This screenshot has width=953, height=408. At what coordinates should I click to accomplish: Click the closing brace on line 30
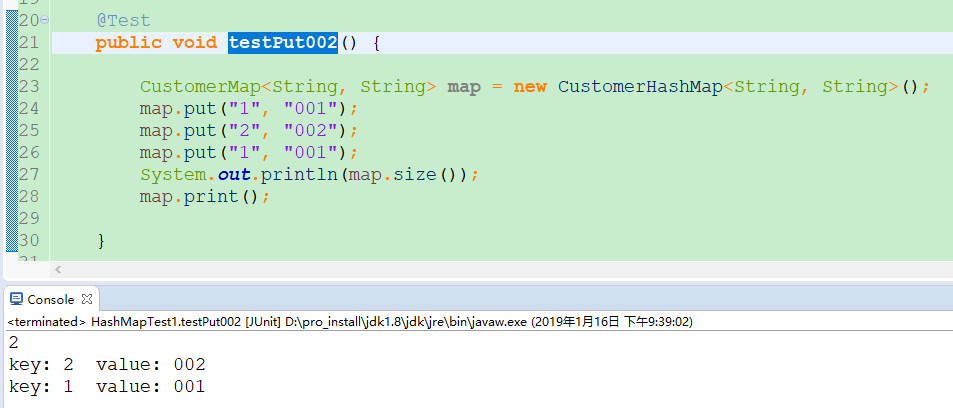(x=101, y=241)
